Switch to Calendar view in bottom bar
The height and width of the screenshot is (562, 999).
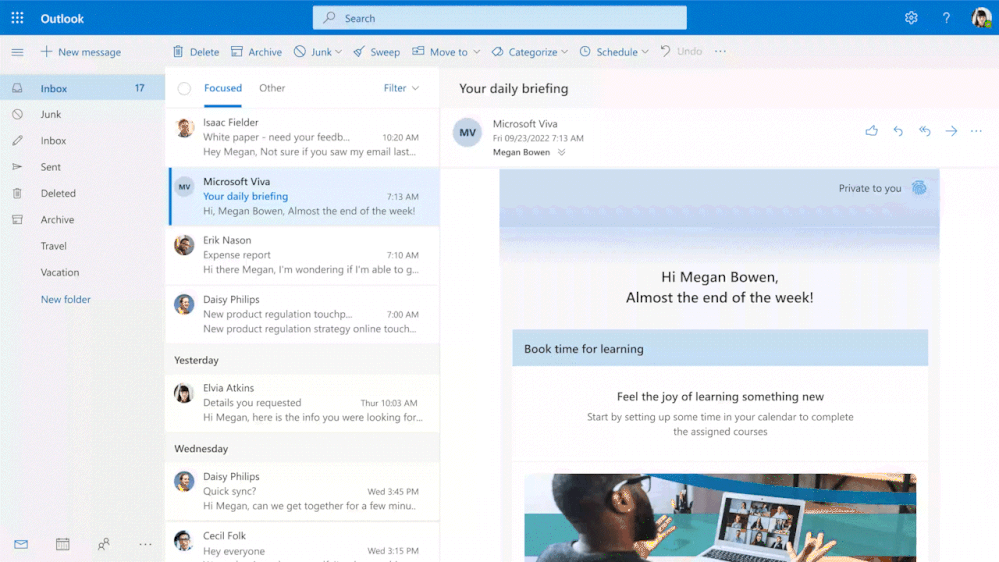(x=63, y=544)
